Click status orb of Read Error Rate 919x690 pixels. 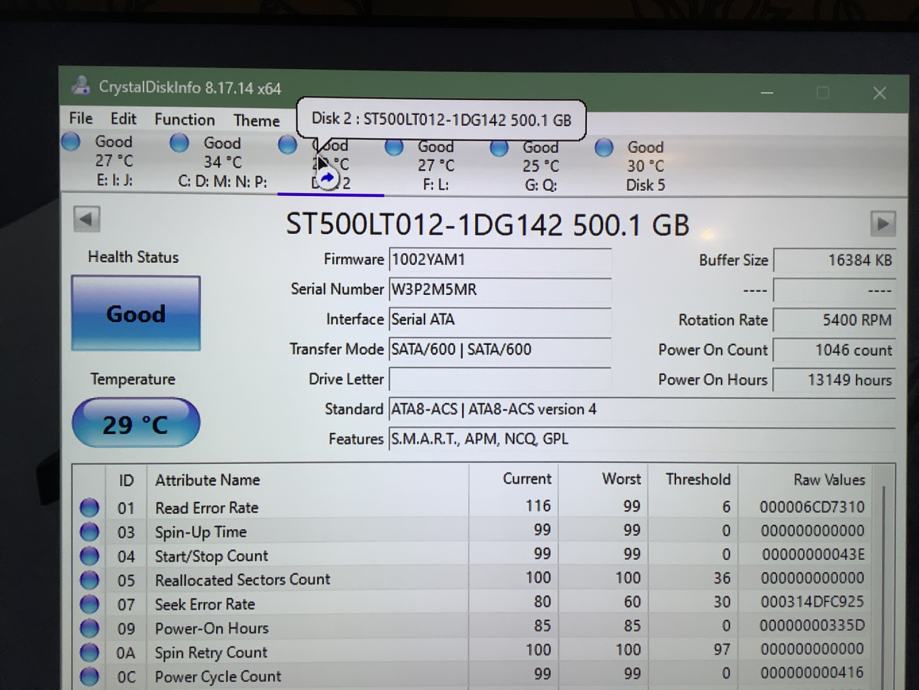pos(90,507)
